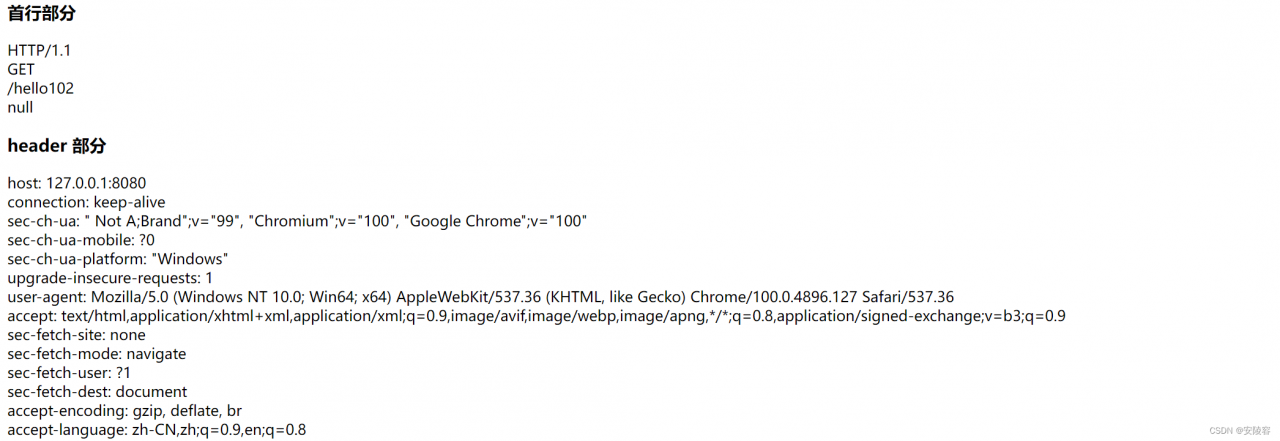Click the sec-ch-ua header line
Image resolution: width=1280 pixels, height=441 pixels.
(297, 221)
